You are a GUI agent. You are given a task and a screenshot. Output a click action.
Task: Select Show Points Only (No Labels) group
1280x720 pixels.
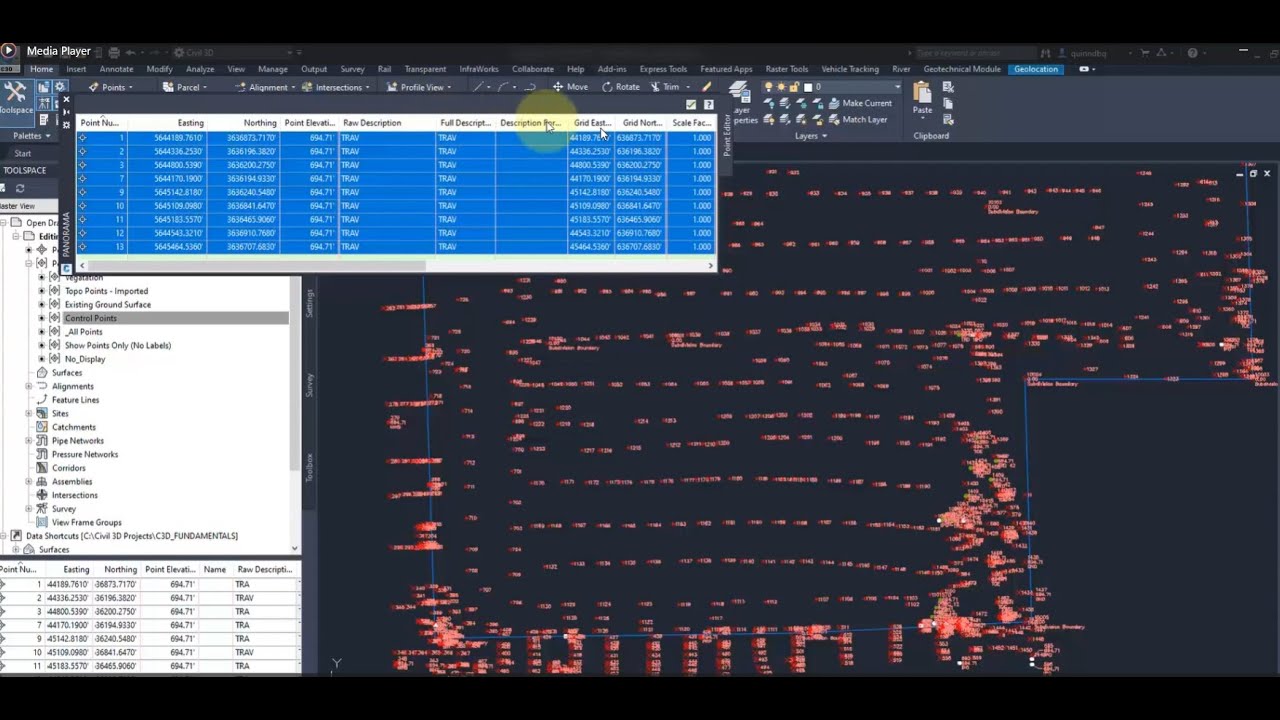(118, 345)
